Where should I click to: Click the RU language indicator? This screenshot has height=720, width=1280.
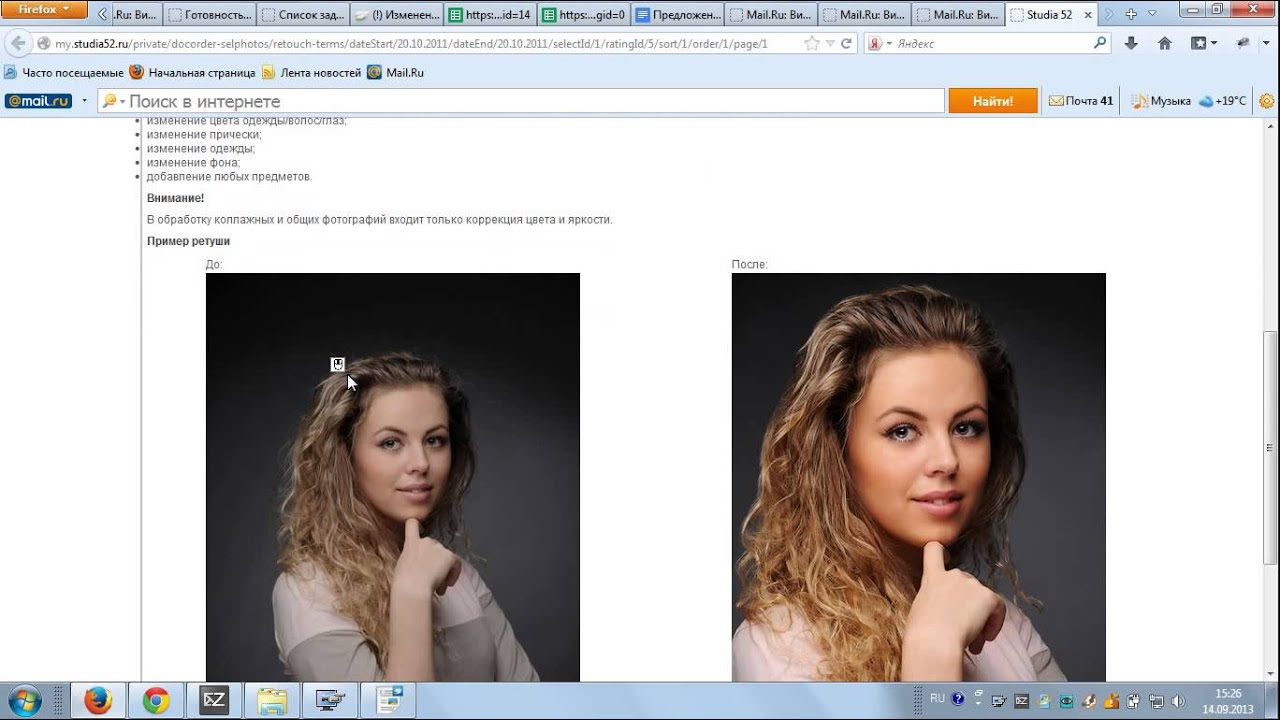(x=937, y=698)
